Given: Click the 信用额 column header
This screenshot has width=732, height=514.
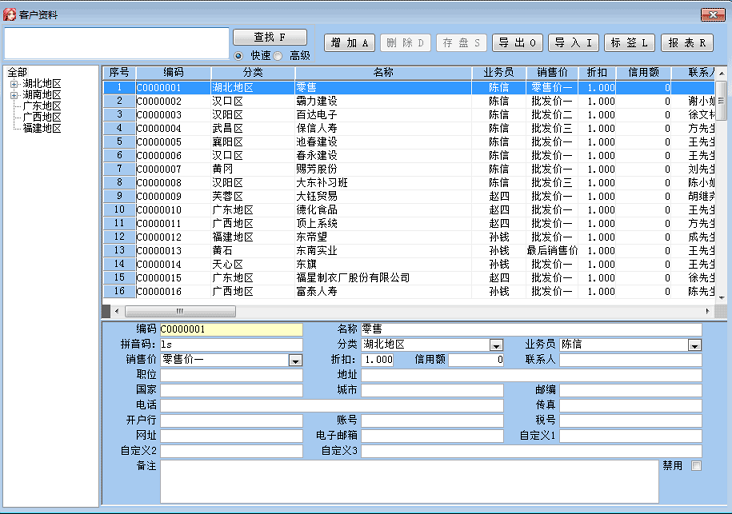Looking at the screenshot, I should [643, 72].
